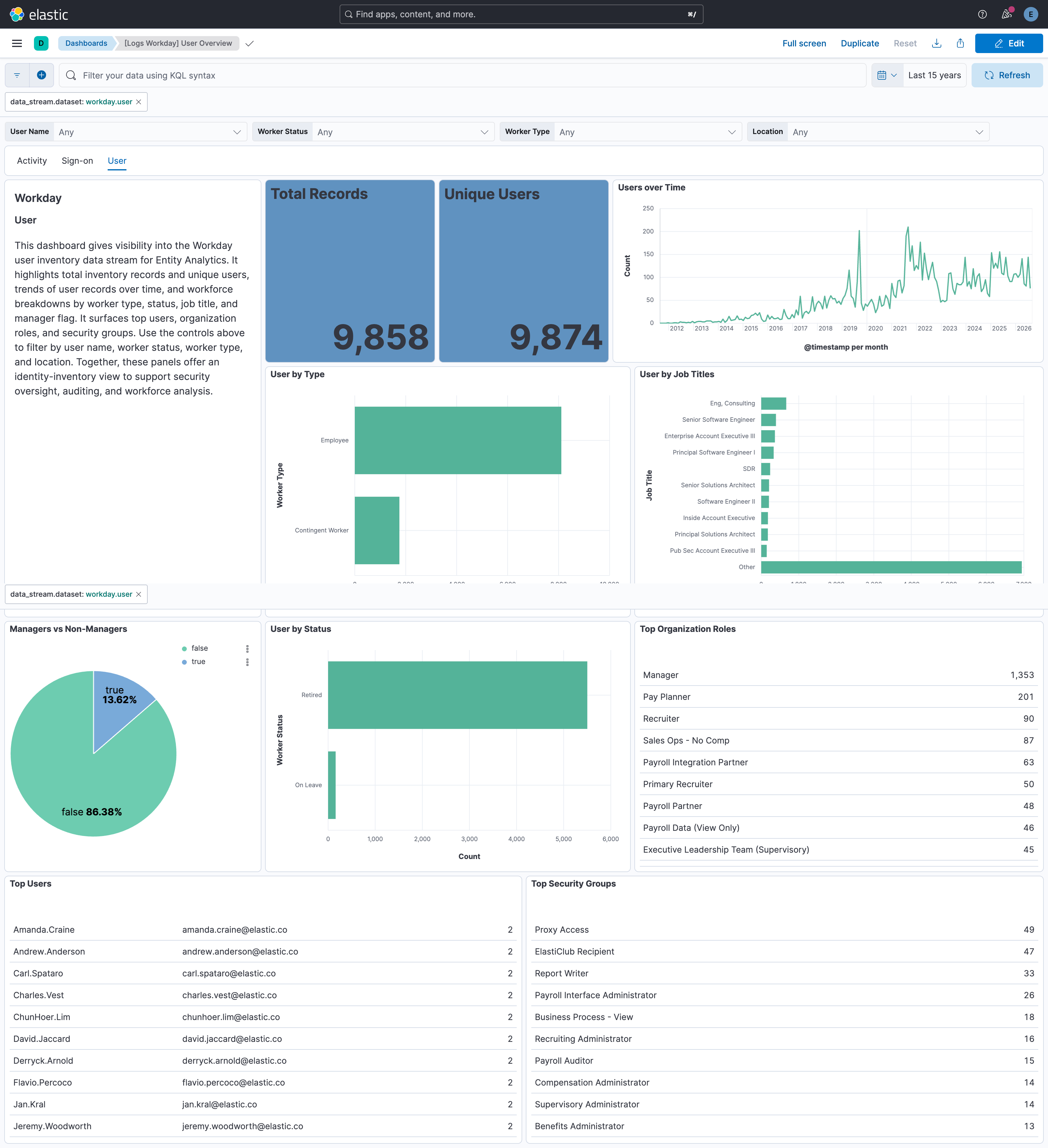Click the Other bar in Job Titles chart

point(891,567)
